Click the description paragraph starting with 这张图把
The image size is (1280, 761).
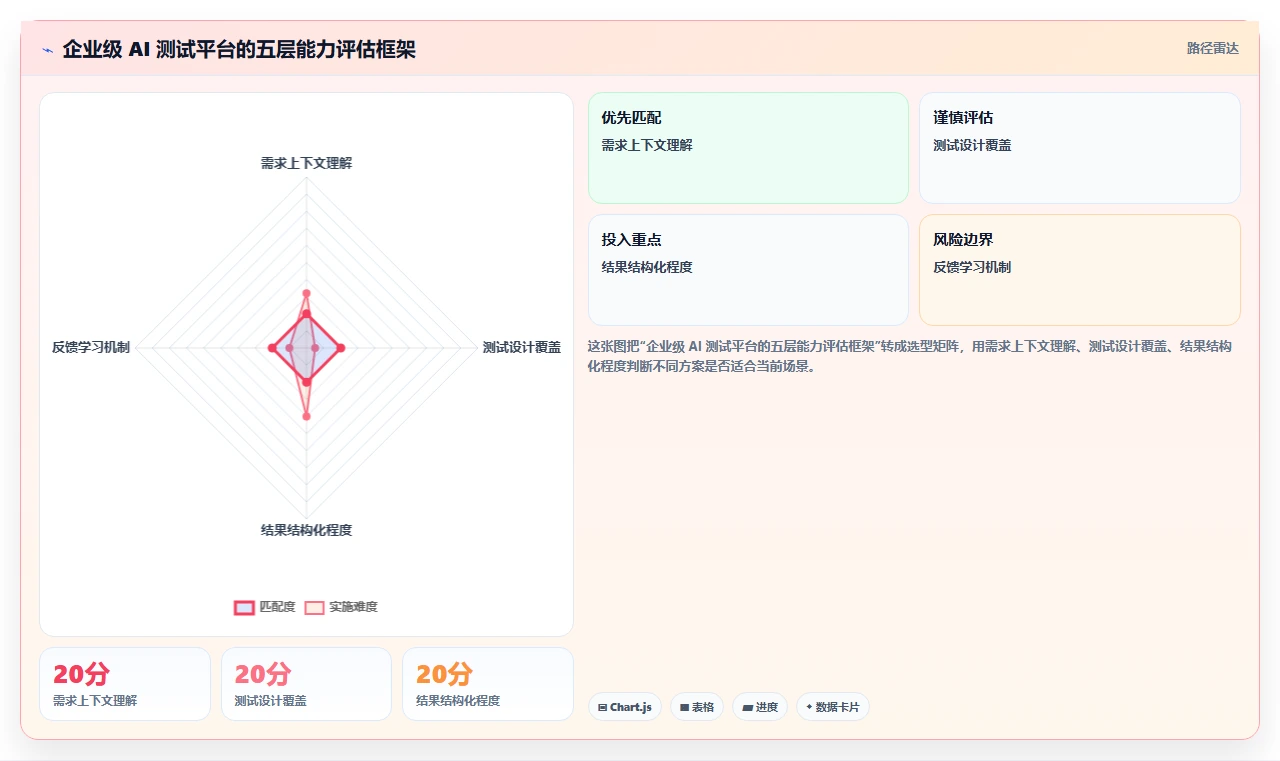[909, 356]
